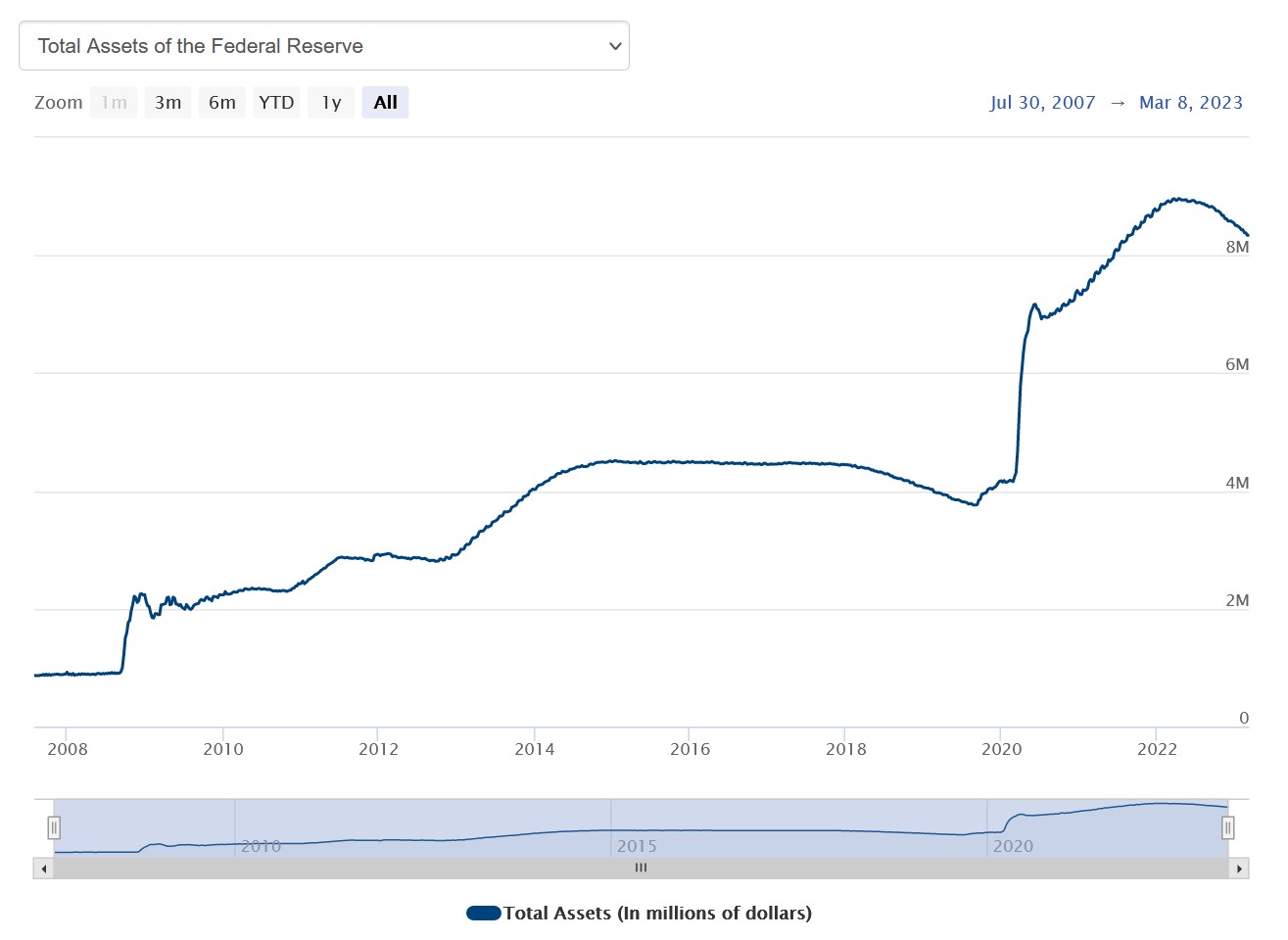Grab the right range handle on the navigator
Screen dimensions: 1288x940
(x=1227, y=828)
